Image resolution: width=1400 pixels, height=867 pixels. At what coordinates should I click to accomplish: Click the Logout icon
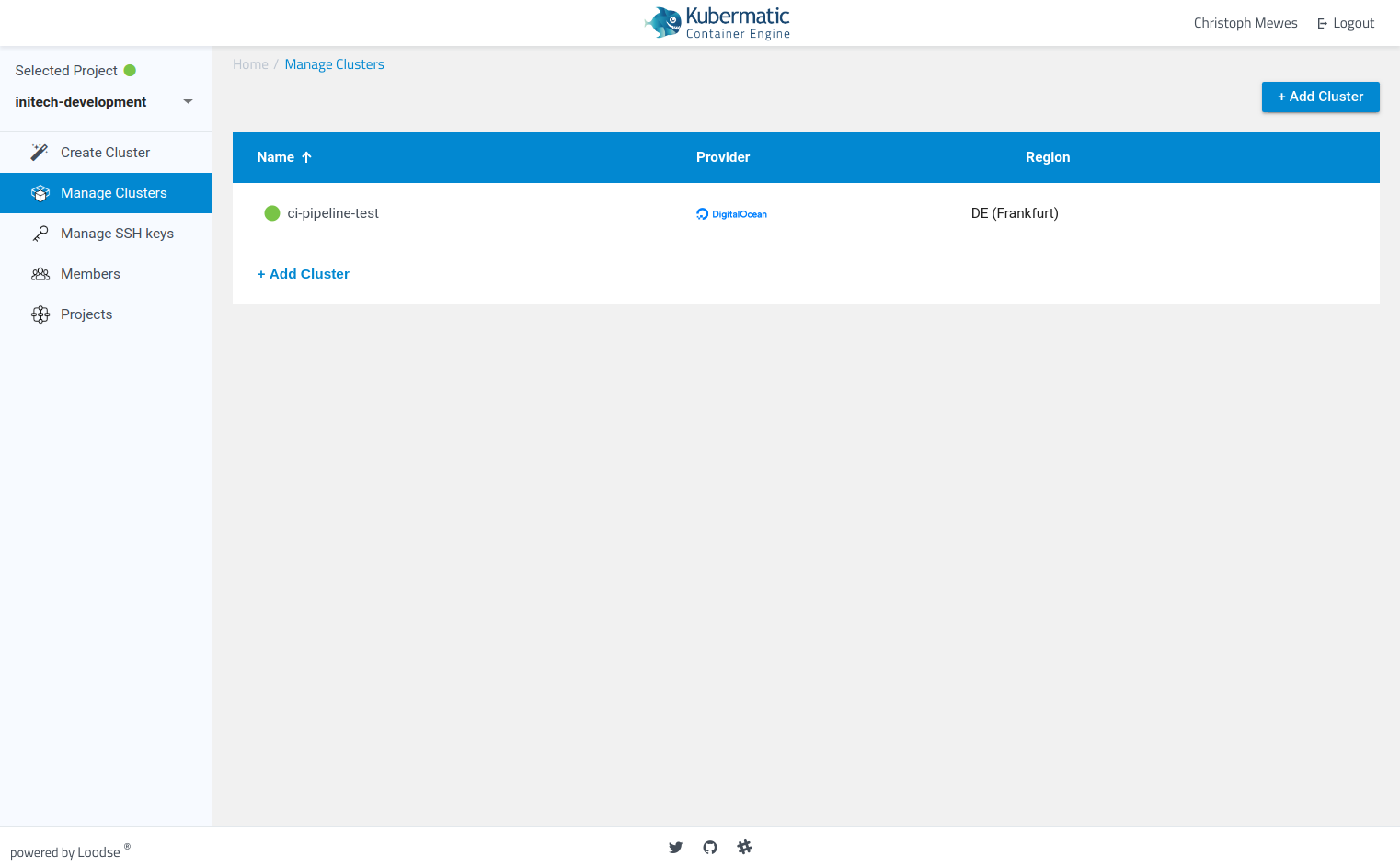[x=1322, y=24]
